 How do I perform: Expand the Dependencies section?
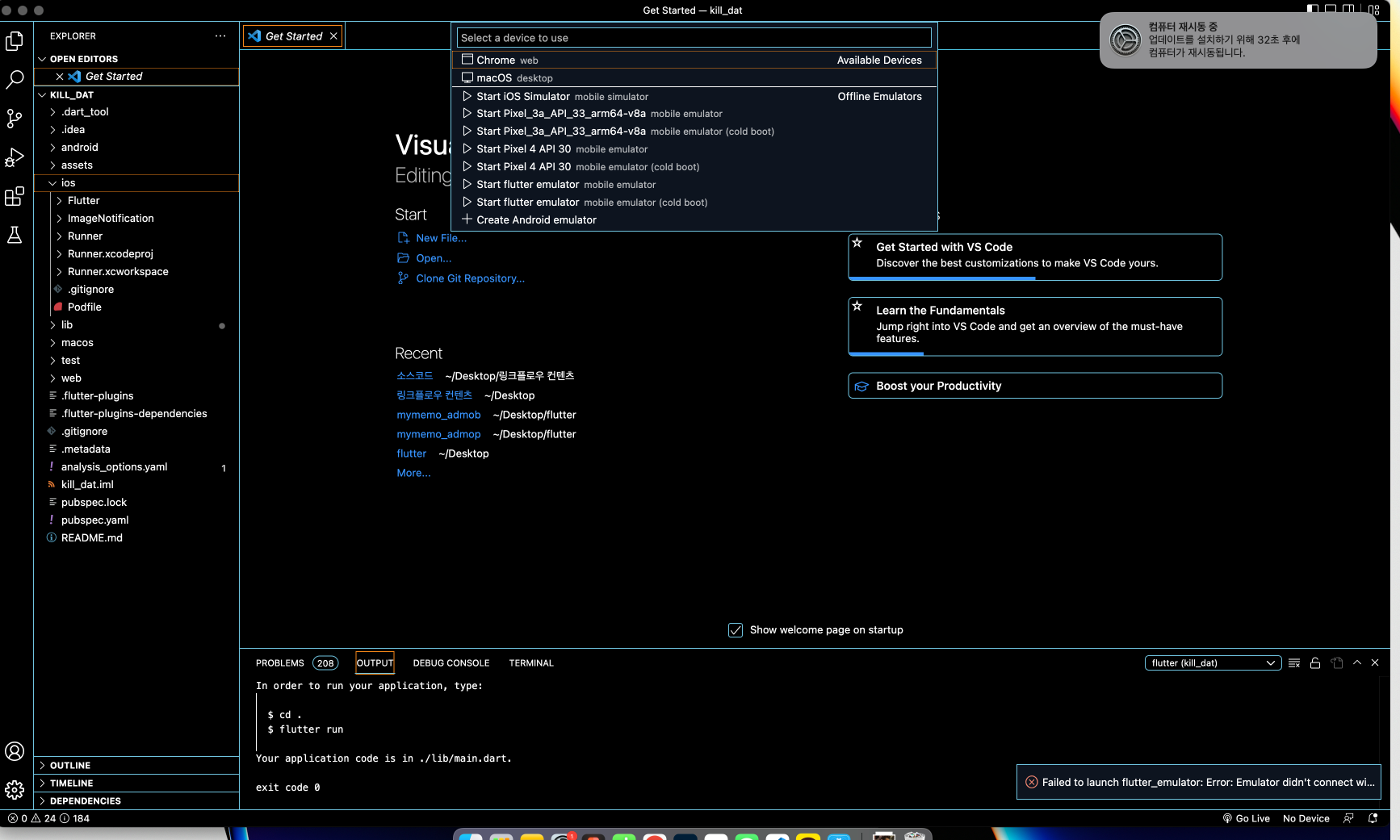137,801
